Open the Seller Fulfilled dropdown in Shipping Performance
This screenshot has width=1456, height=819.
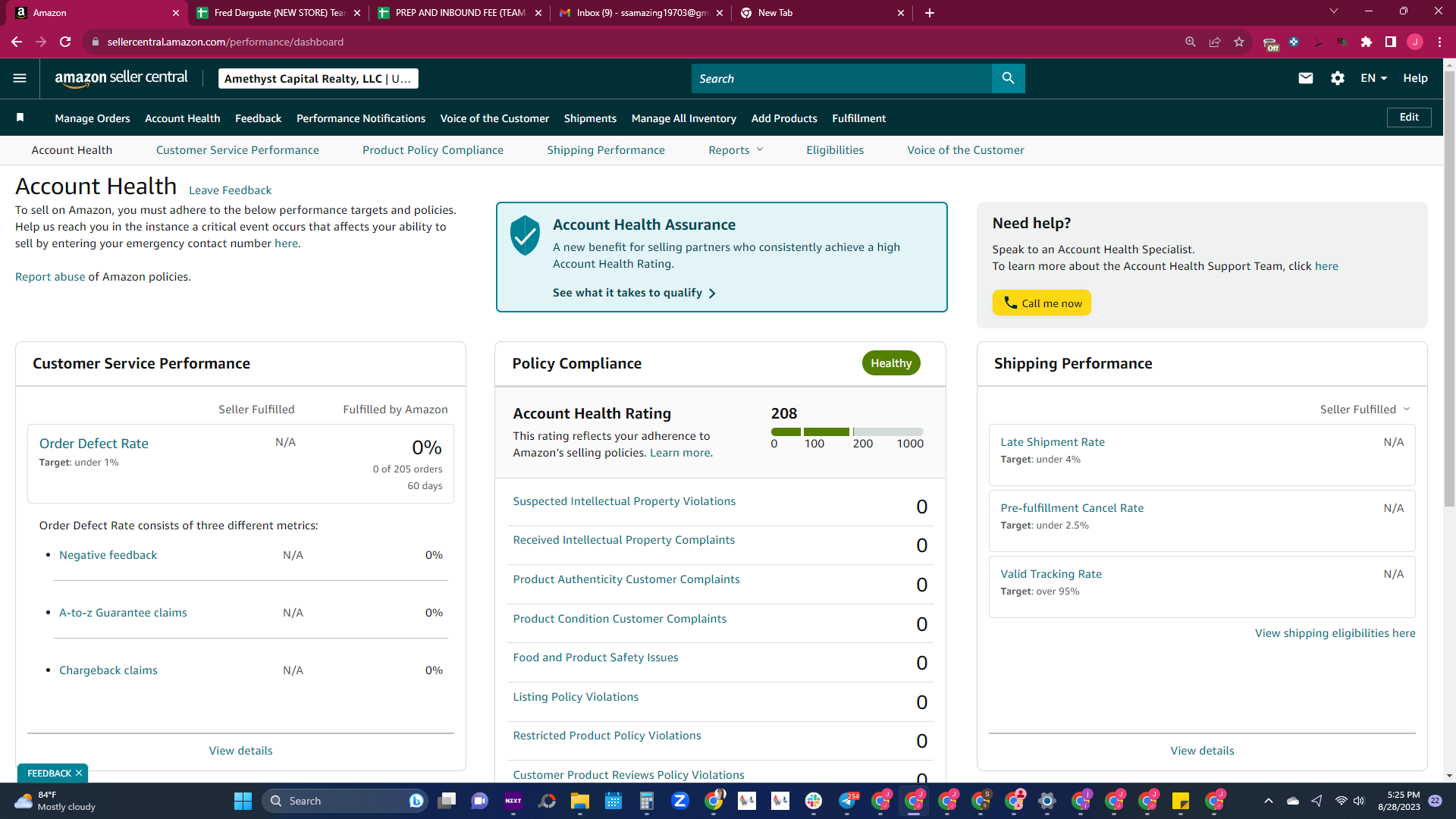[1365, 409]
